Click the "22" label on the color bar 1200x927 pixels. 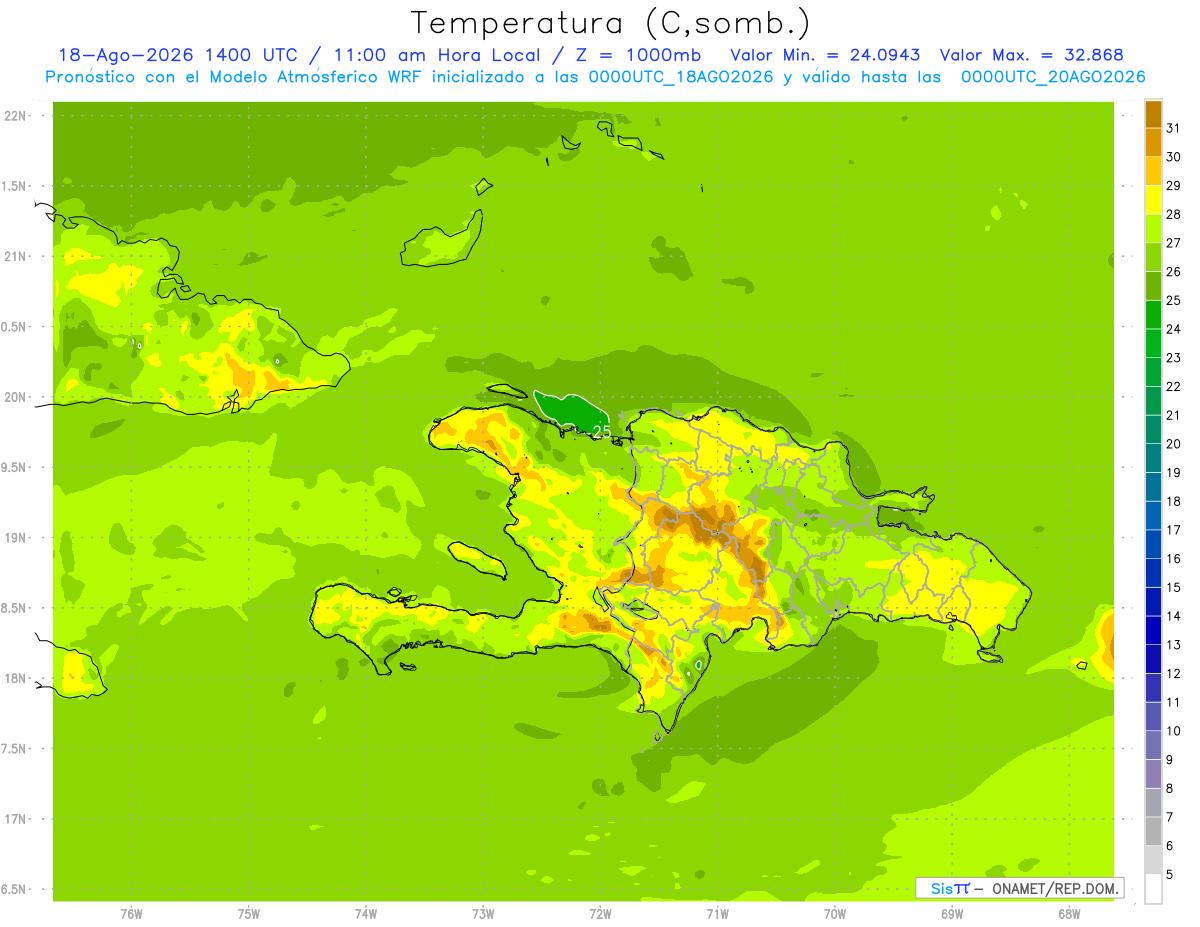[x=1174, y=387]
